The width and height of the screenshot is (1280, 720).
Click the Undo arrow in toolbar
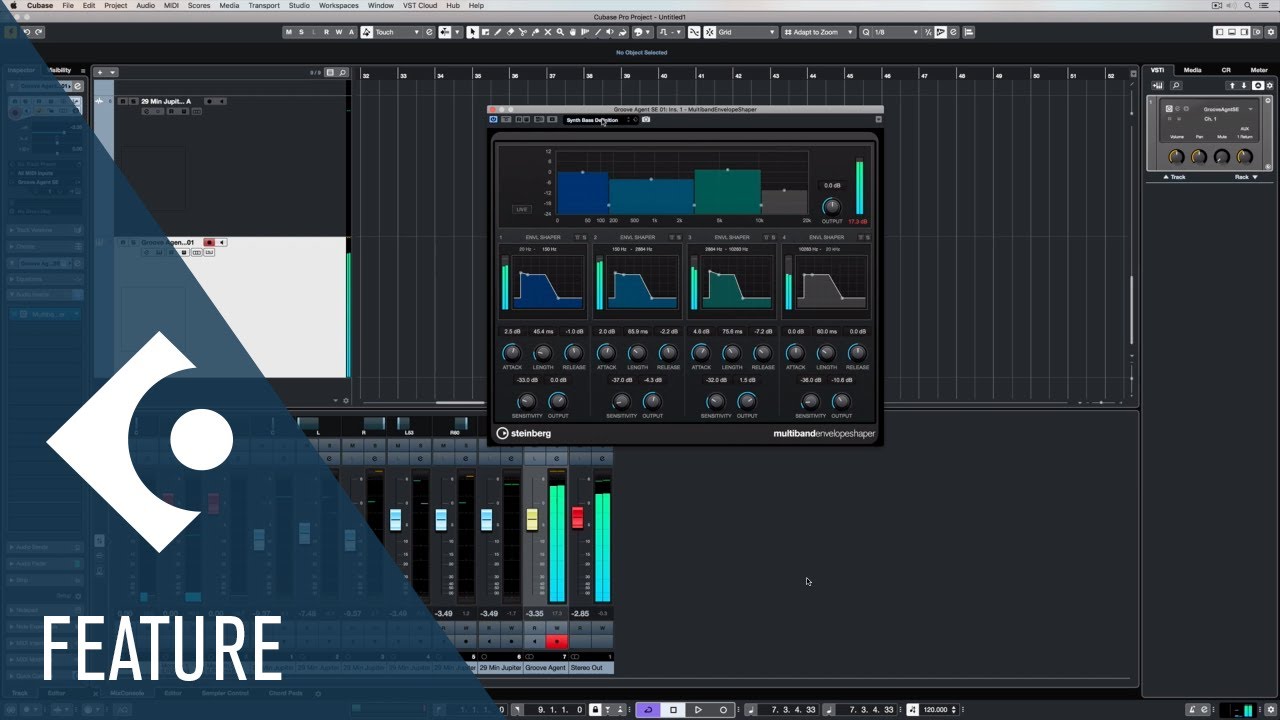[27, 32]
